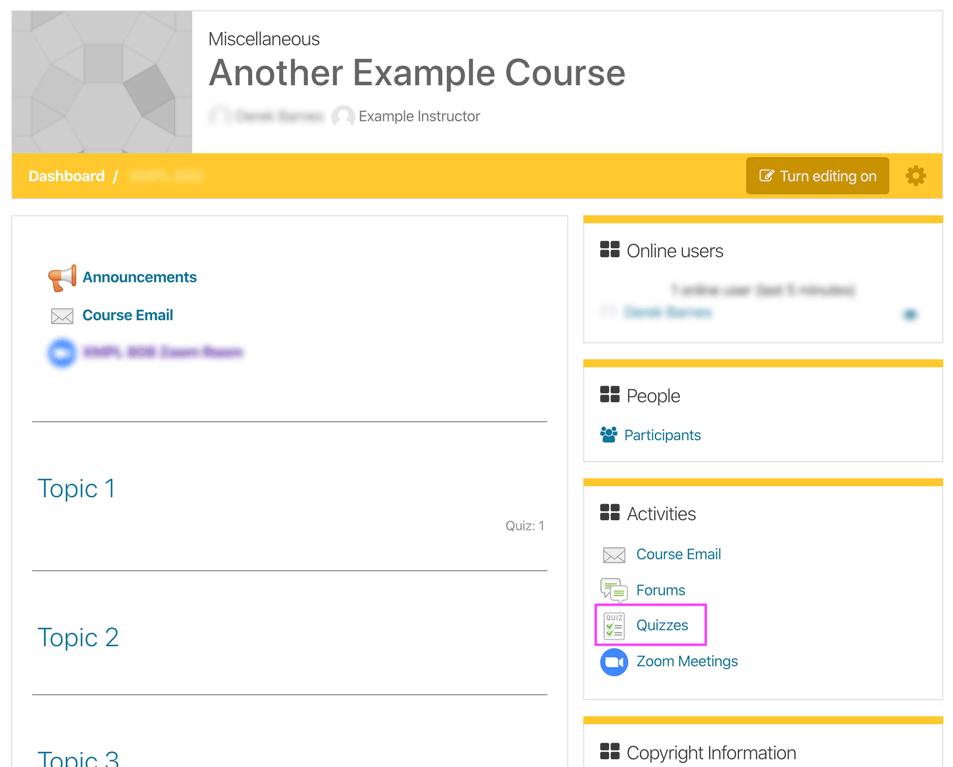Open the settings gear on the yellow bar
This screenshot has width=953, height=767.
coord(915,175)
